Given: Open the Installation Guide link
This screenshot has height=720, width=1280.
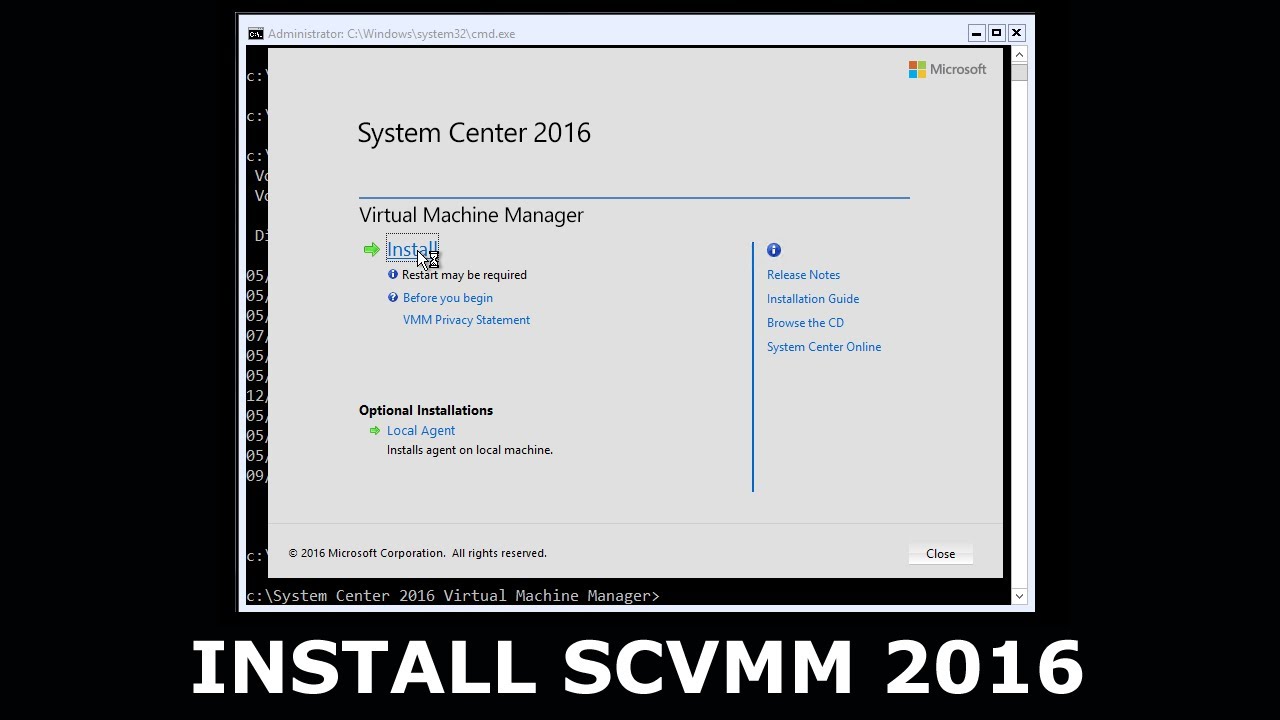Looking at the screenshot, I should (x=813, y=299).
